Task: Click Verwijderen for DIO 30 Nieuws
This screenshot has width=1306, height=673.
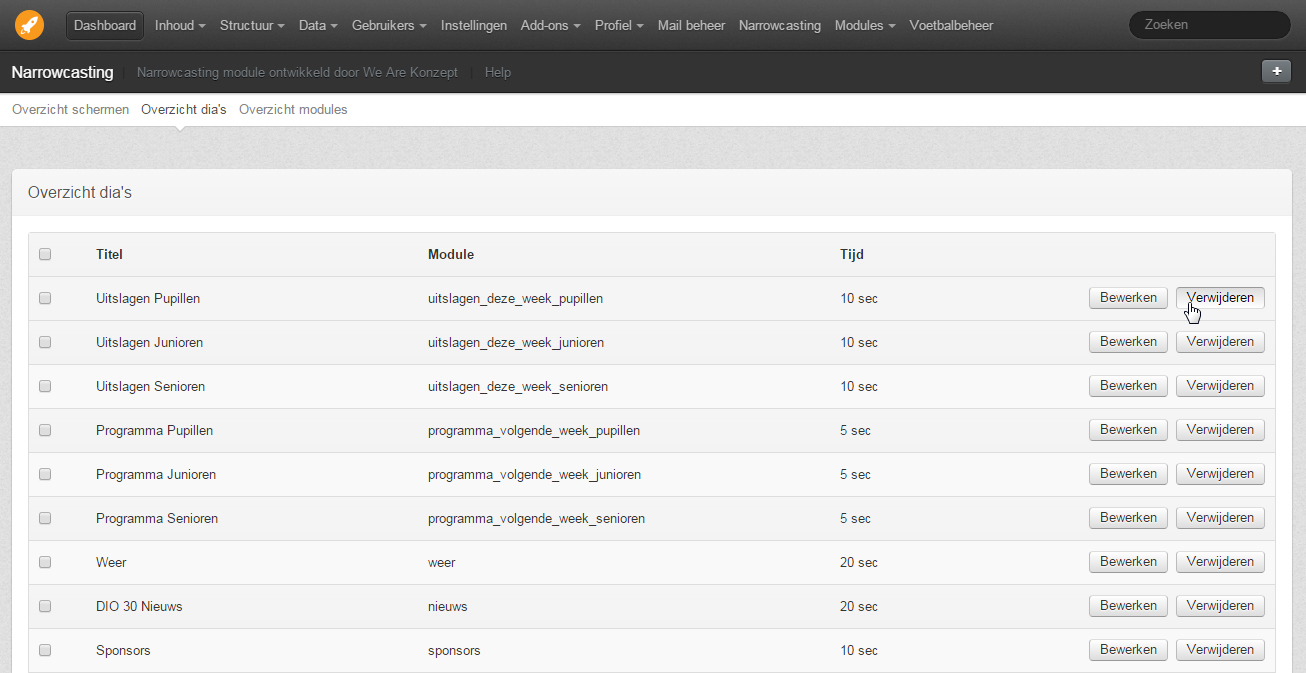Action: [x=1220, y=606]
